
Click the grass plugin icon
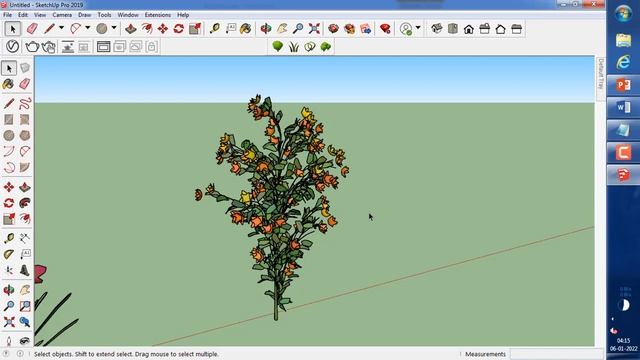tap(293, 47)
